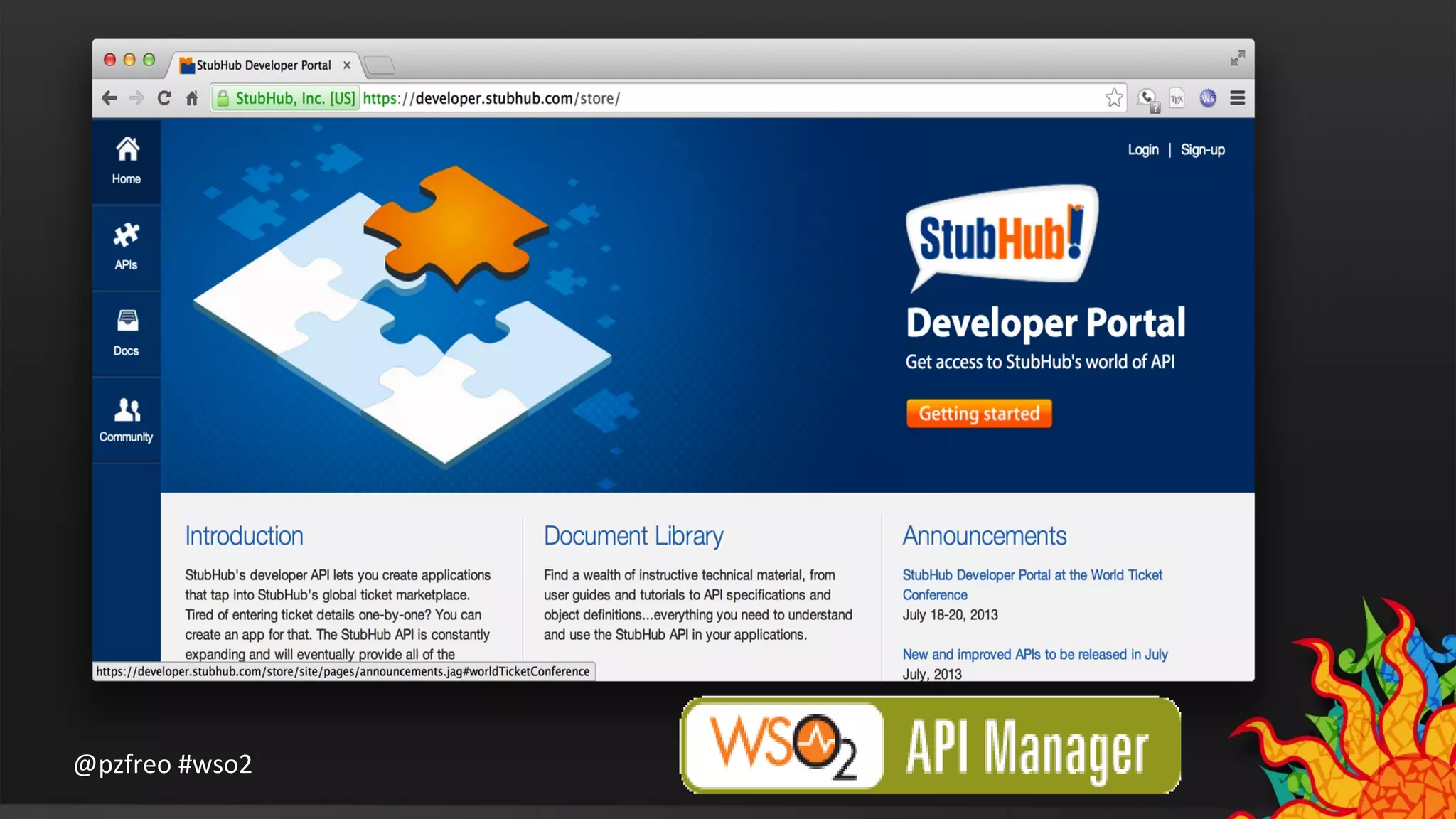The image size is (1456, 819).
Task: Bookmark page with the star icon
Action: click(1114, 98)
